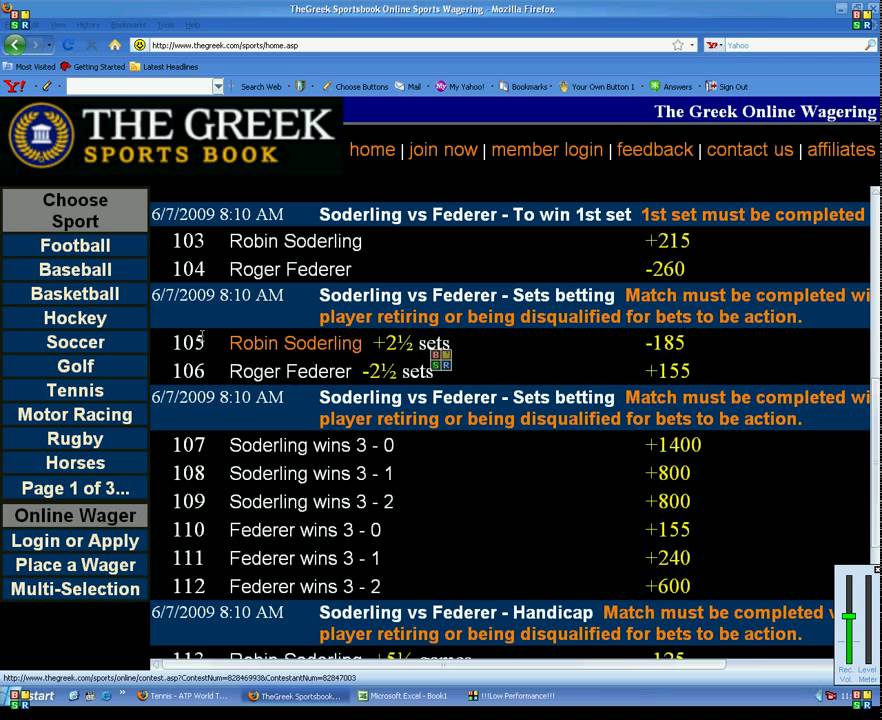Reload the current page
The image size is (882, 720).
[68, 45]
